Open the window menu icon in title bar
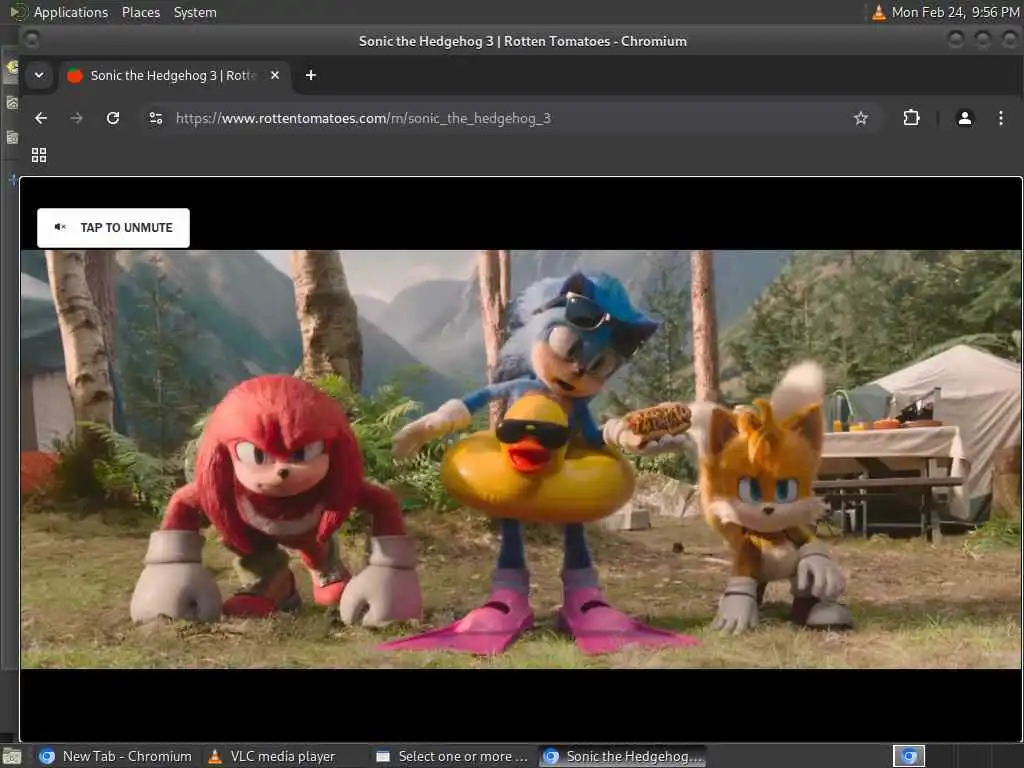Image resolution: width=1024 pixels, height=768 pixels. (31, 40)
